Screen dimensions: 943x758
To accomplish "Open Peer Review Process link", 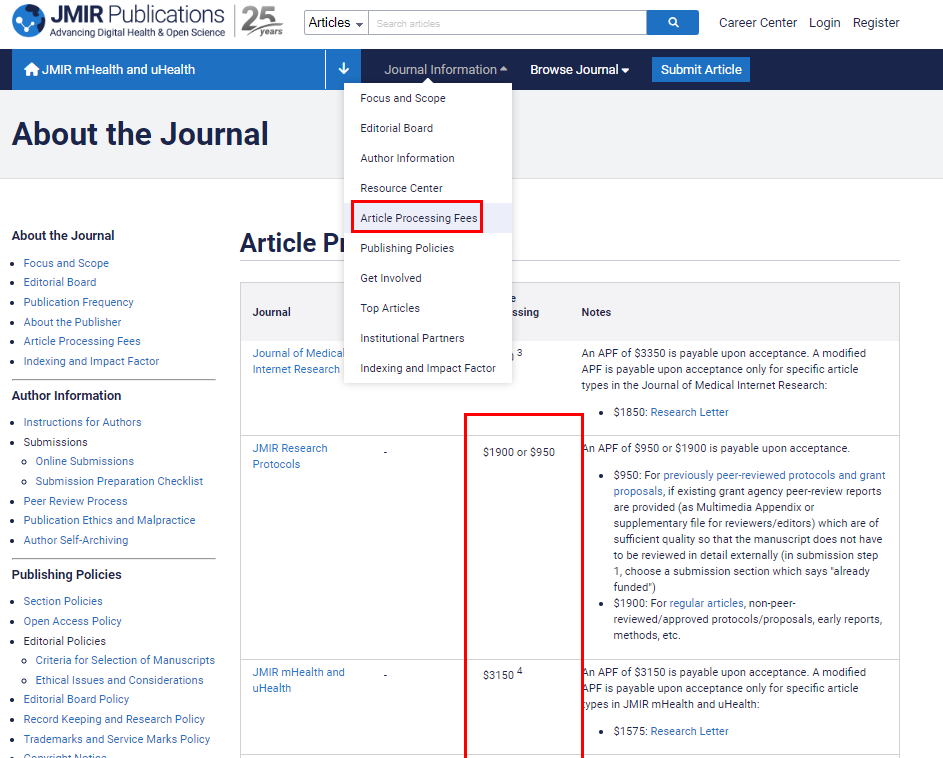I will (x=75, y=501).
